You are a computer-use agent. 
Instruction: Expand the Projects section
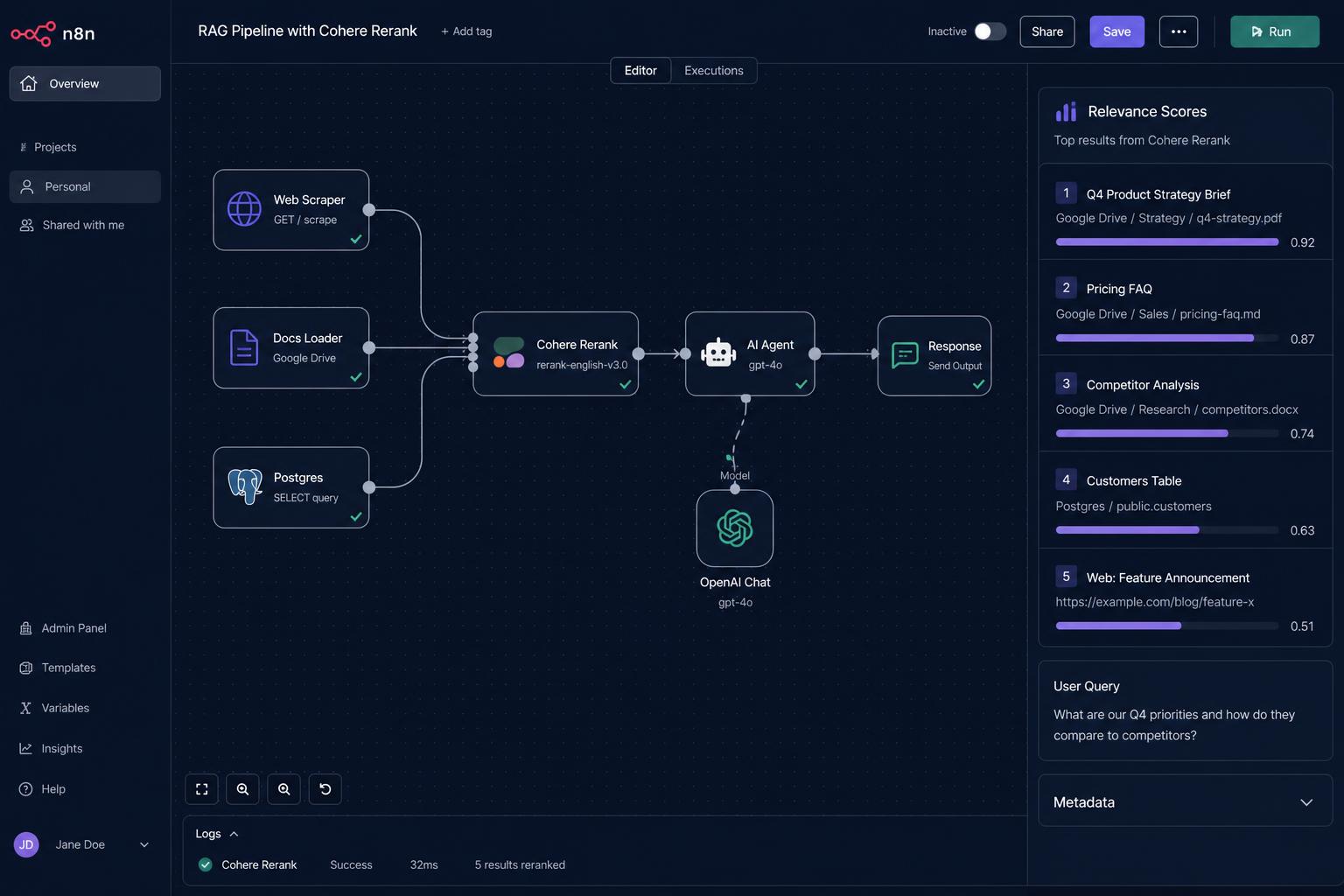[x=48, y=147]
